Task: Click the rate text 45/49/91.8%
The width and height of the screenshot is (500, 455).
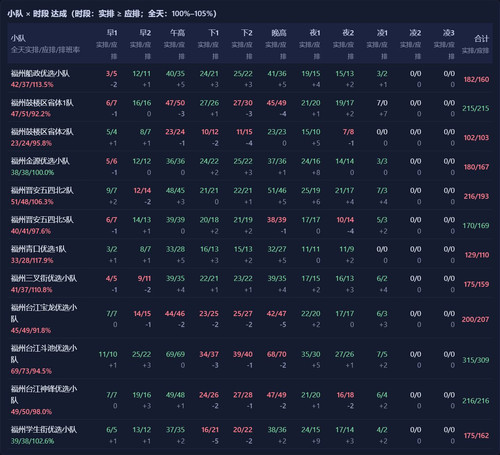Action: tap(31, 331)
